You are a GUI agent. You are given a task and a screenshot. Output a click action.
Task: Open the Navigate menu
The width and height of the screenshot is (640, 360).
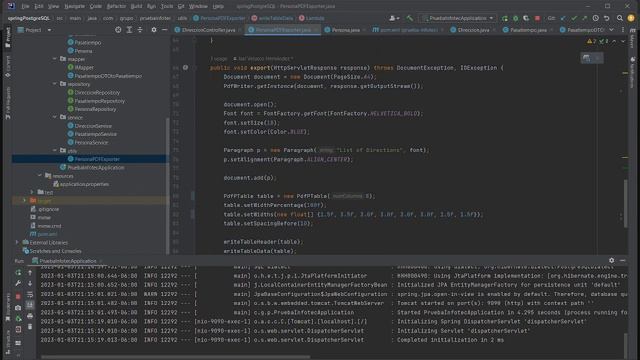click(x=74, y=6)
